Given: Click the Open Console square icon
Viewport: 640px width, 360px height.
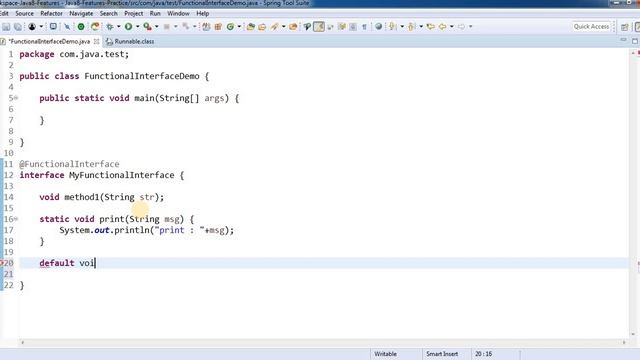Looking at the screenshot, I should pyautogui.click(x=53, y=27).
